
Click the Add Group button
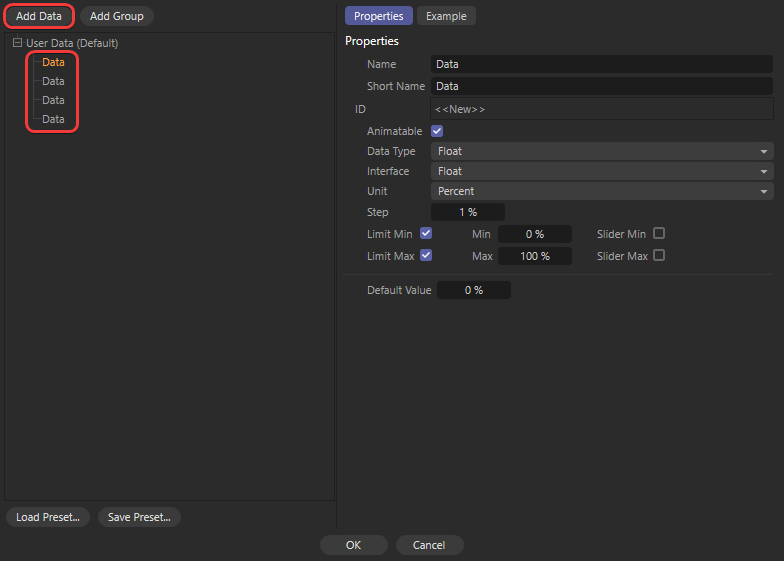116,16
